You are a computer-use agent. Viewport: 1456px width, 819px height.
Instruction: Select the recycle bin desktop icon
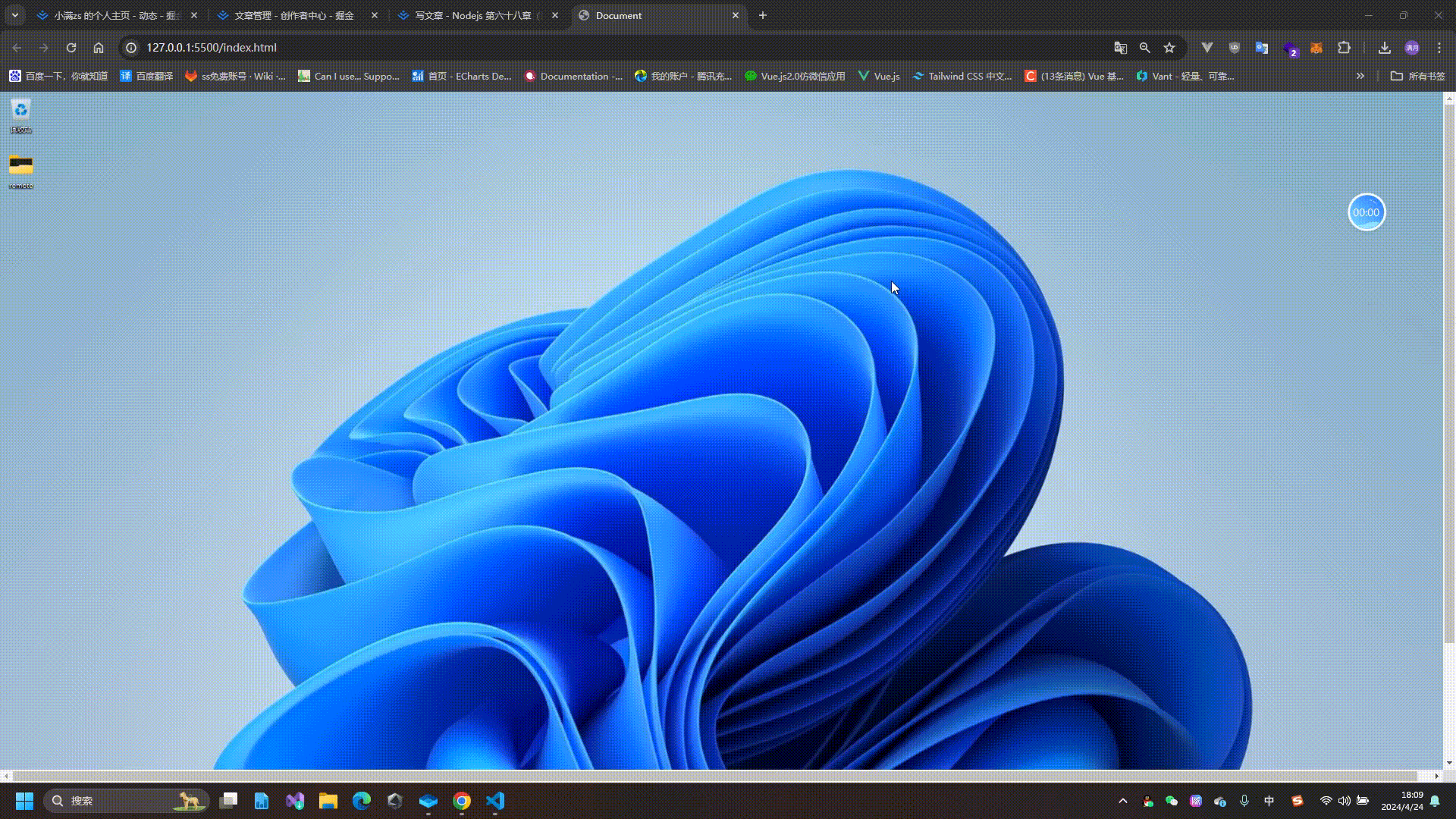pyautogui.click(x=20, y=116)
